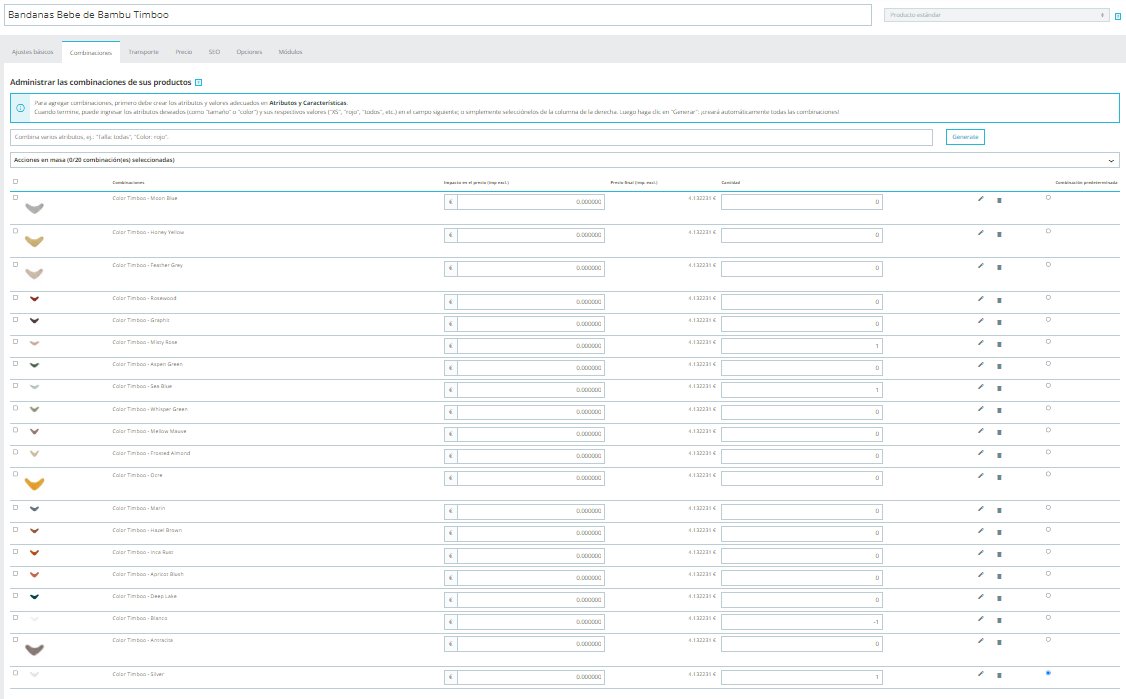Check the Ocre combination checkbox
Image resolution: width=1126 pixels, height=699 pixels.
coord(16,474)
